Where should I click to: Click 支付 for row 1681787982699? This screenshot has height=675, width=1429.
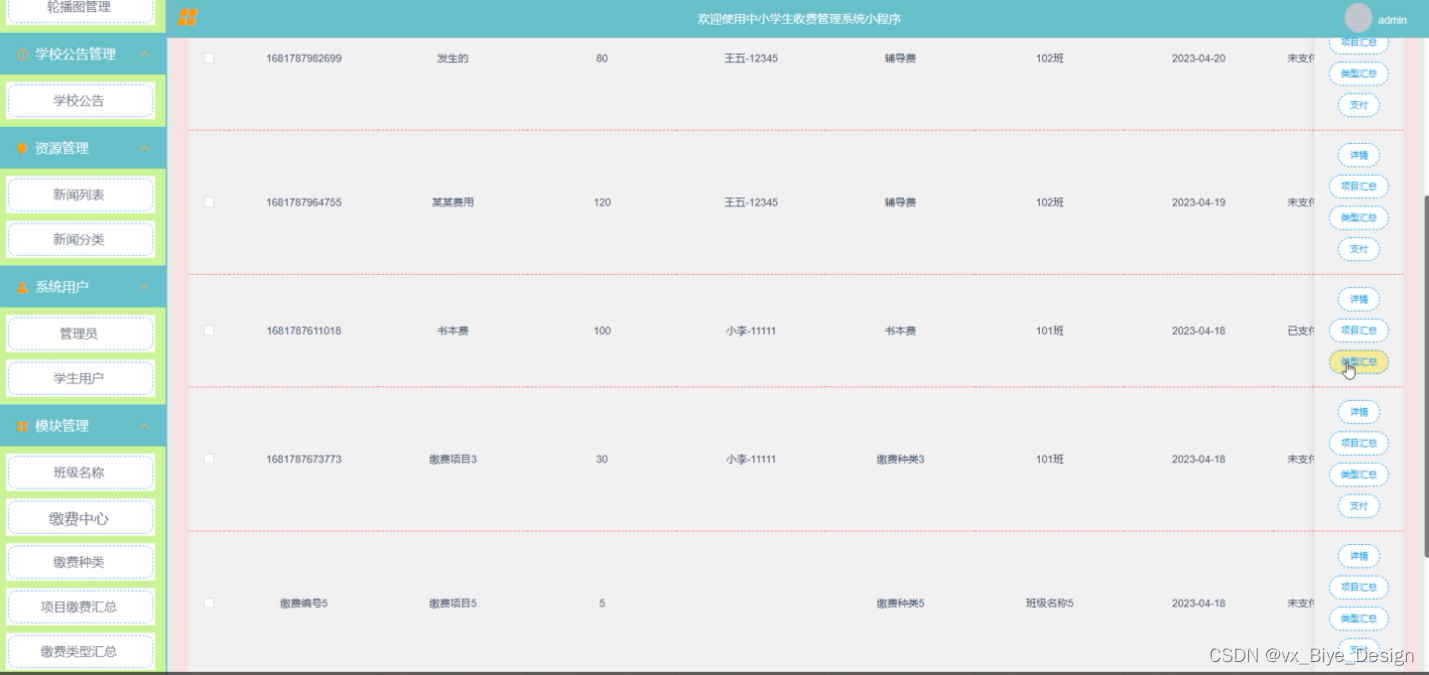click(x=1358, y=105)
